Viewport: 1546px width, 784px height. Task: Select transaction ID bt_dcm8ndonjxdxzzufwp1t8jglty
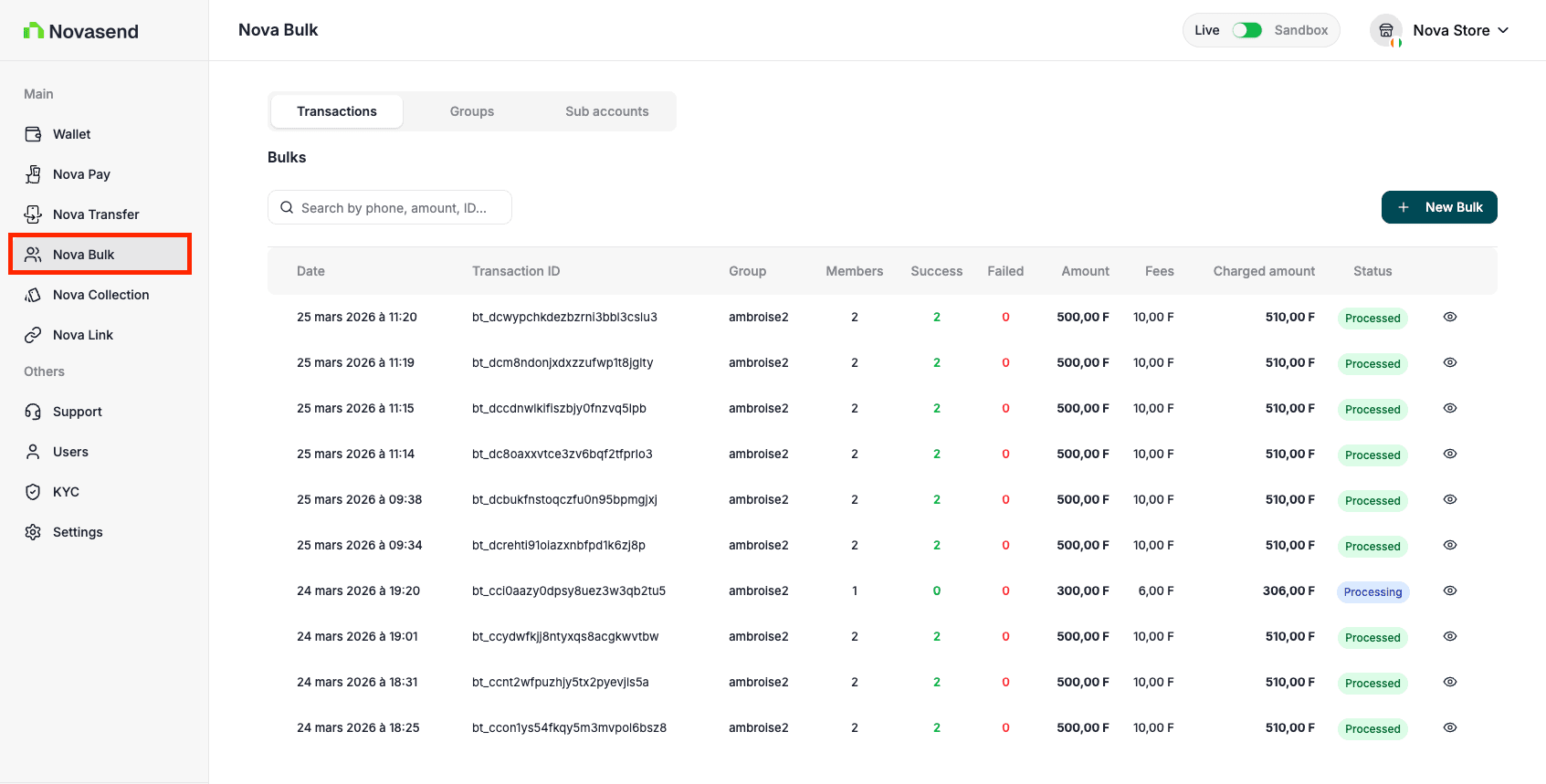coord(563,362)
